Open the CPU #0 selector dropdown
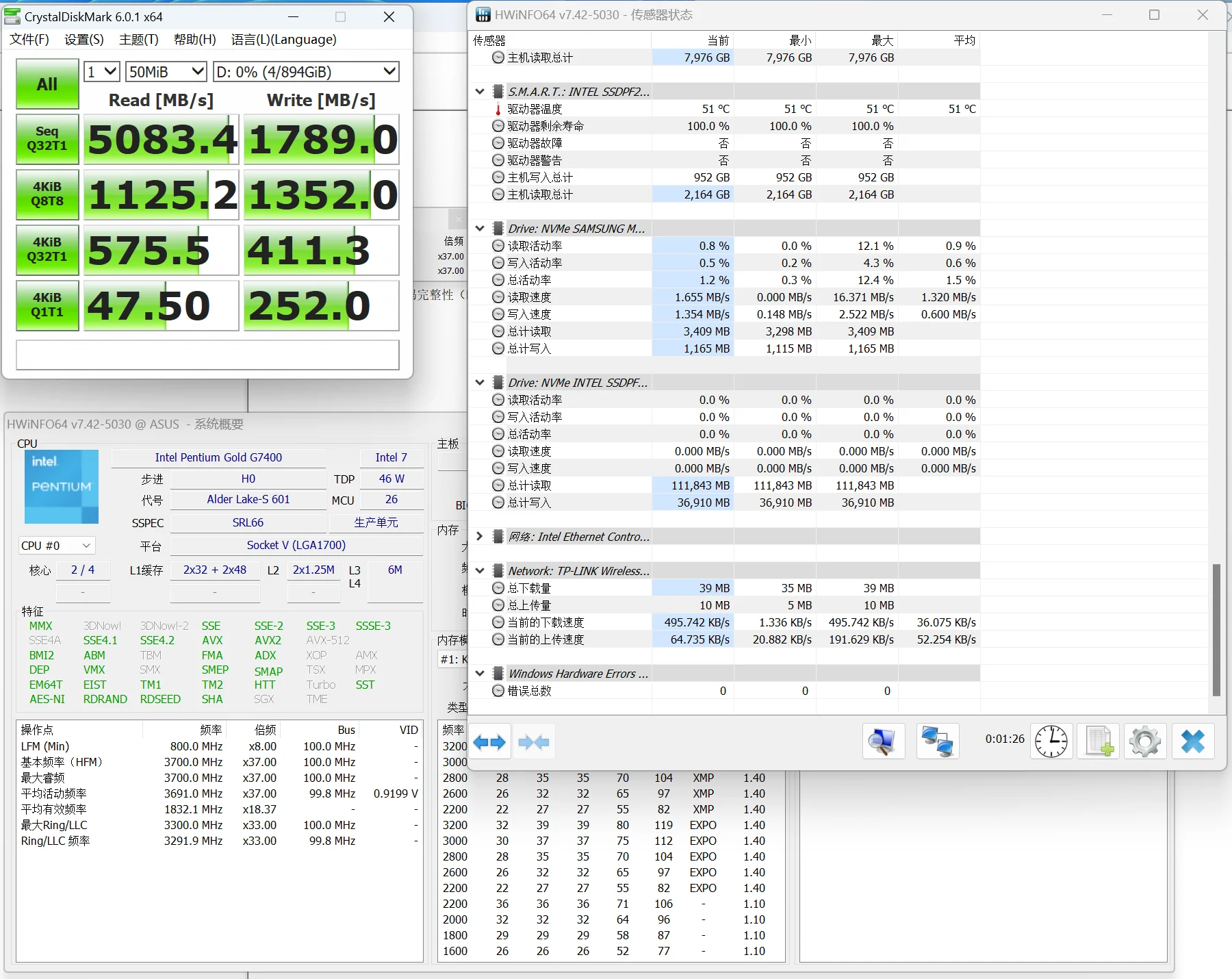The height and width of the screenshot is (979, 1232). 56,546
